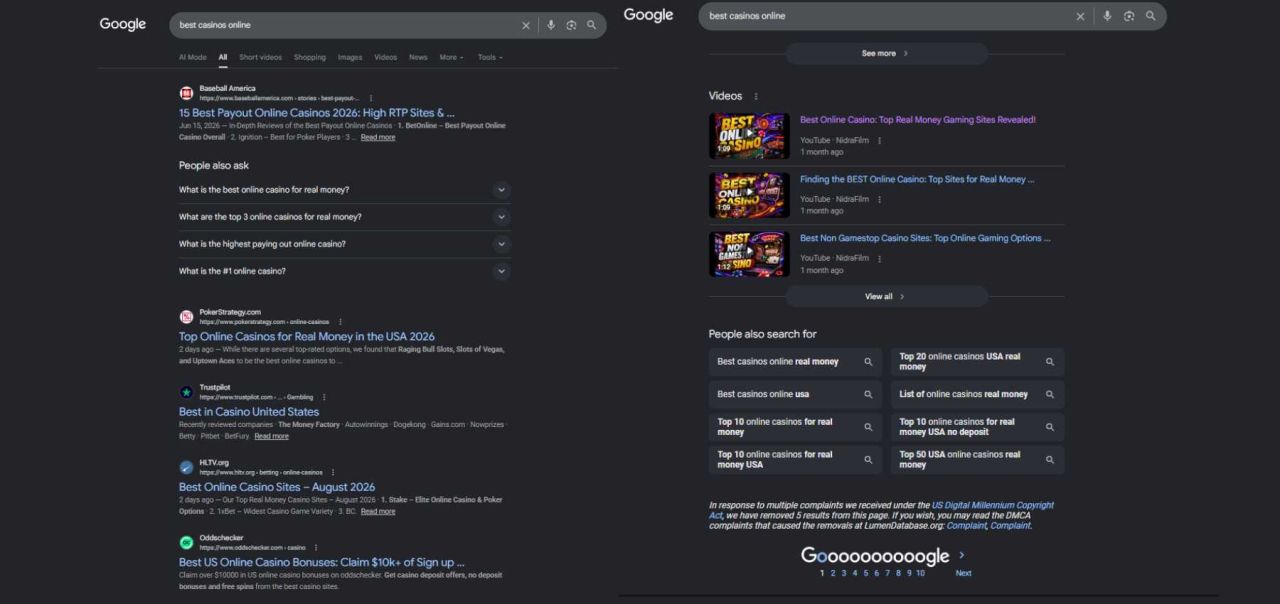Open 'Best US Online Casino Bonuses' result
Image resolution: width=1280 pixels, height=604 pixels.
[x=322, y=562]
